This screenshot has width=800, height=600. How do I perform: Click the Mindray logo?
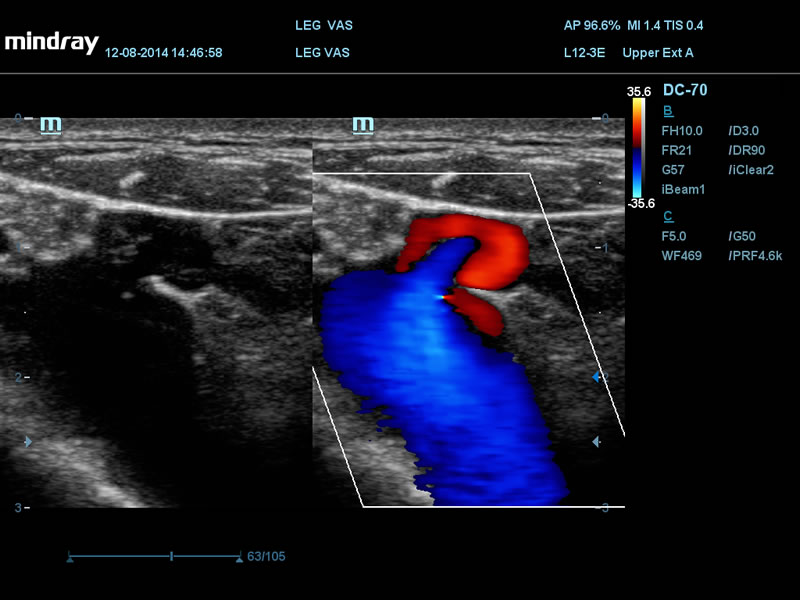(51, 43)
